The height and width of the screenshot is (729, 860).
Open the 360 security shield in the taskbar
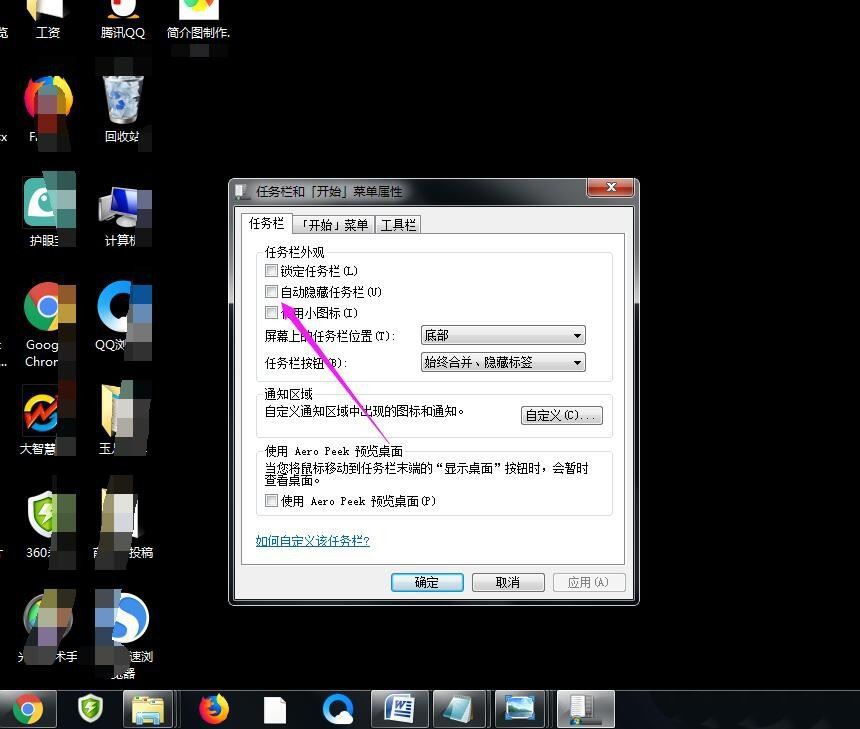[x=89, y=708]
